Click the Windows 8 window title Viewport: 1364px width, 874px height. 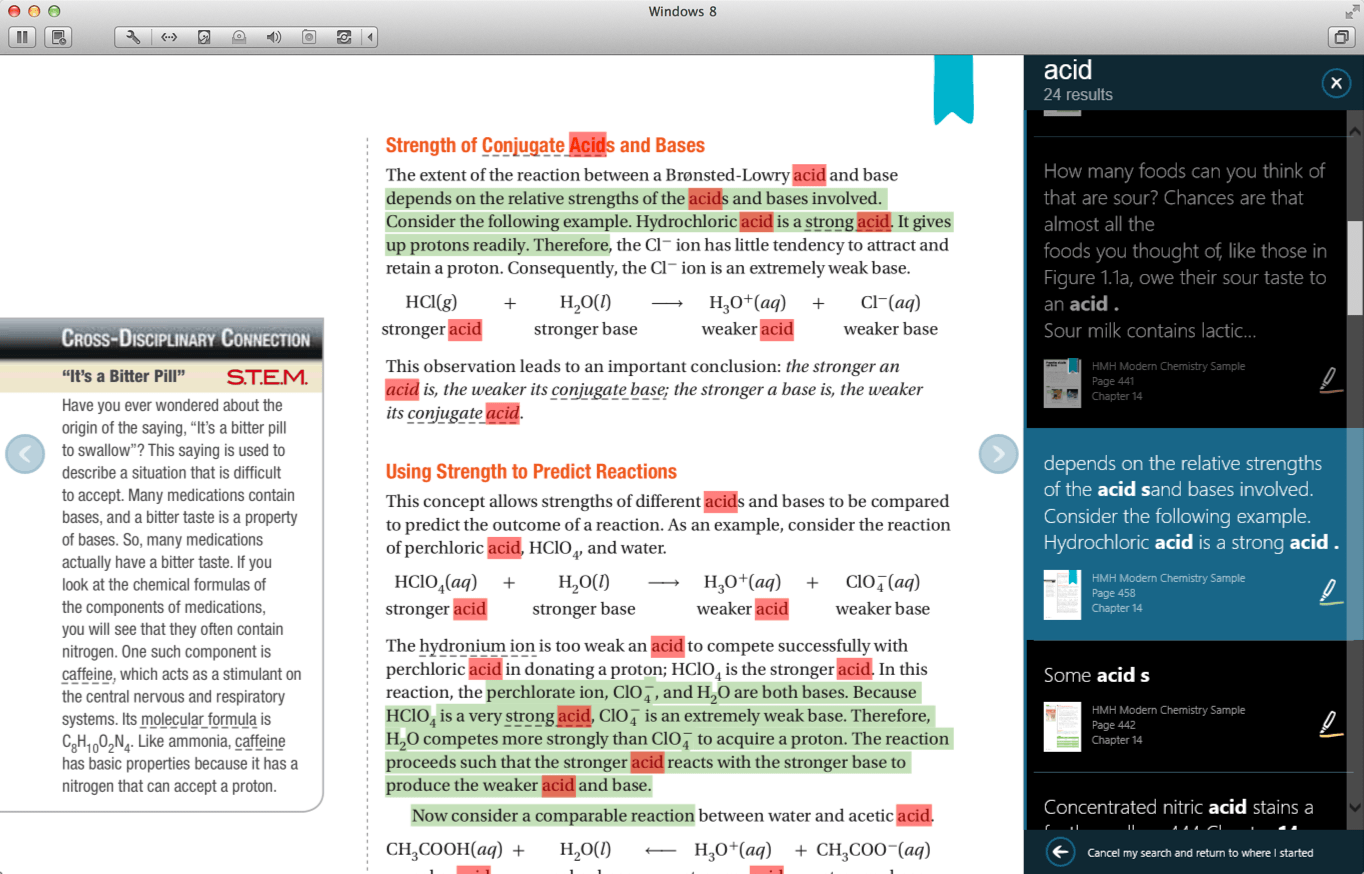(682, 11)
